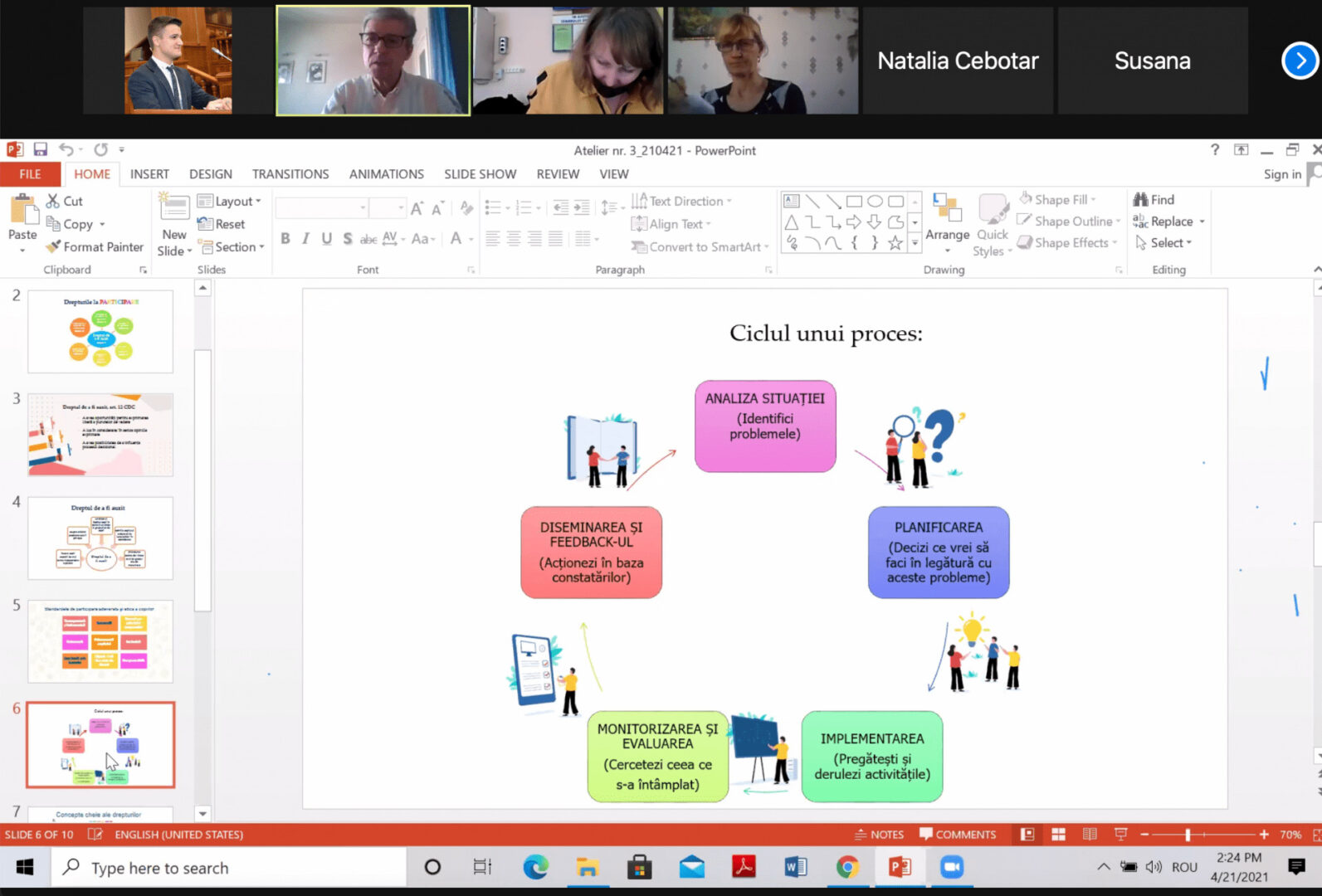Image resolution: width=1322 pixels, height=896 pixels.
Task: Open Shape Fill dropdown
Action: click(x=1058, y=200)
